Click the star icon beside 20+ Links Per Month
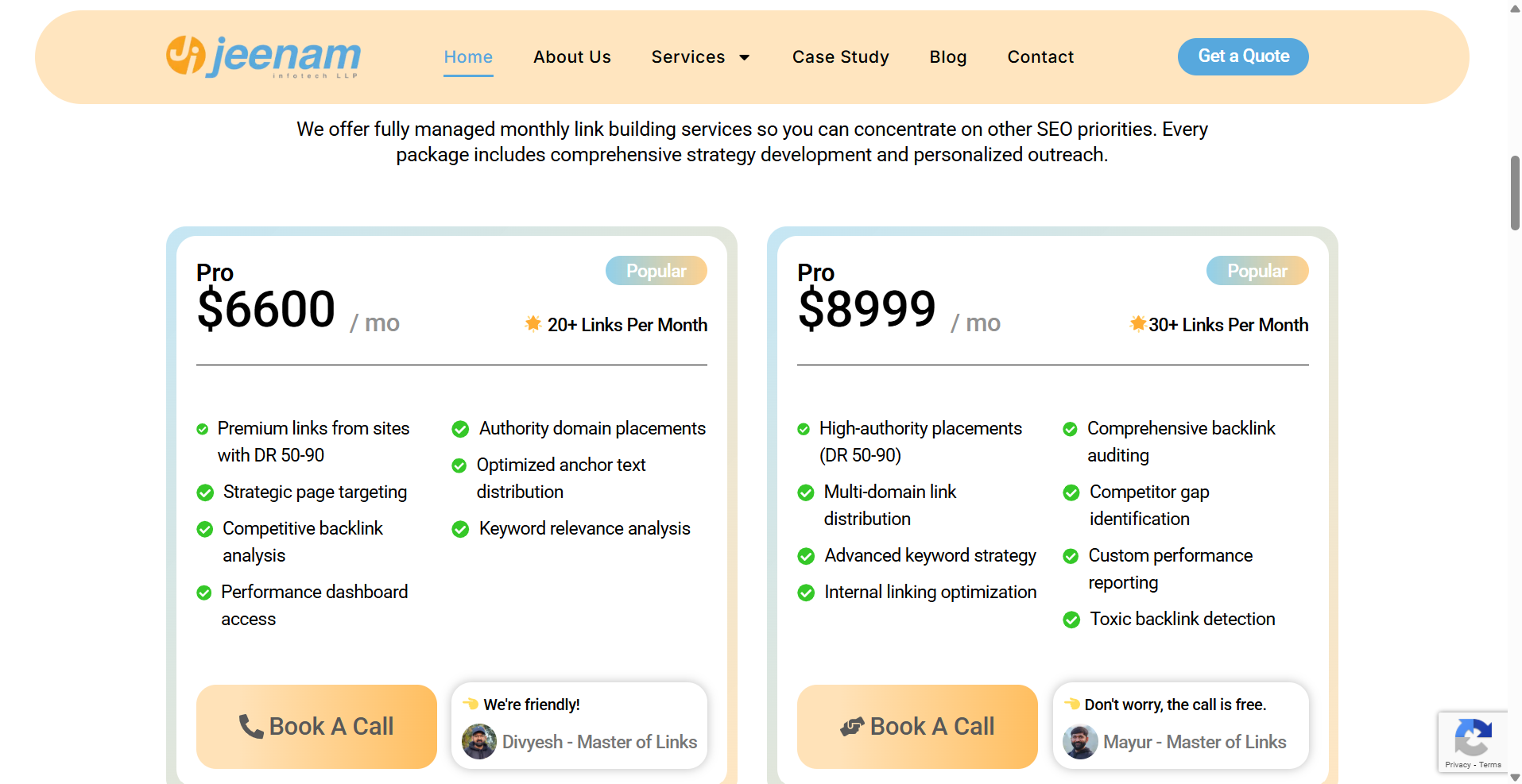Image resolution: width=1522 pixels, height=784 pixels. click(532, 323)
